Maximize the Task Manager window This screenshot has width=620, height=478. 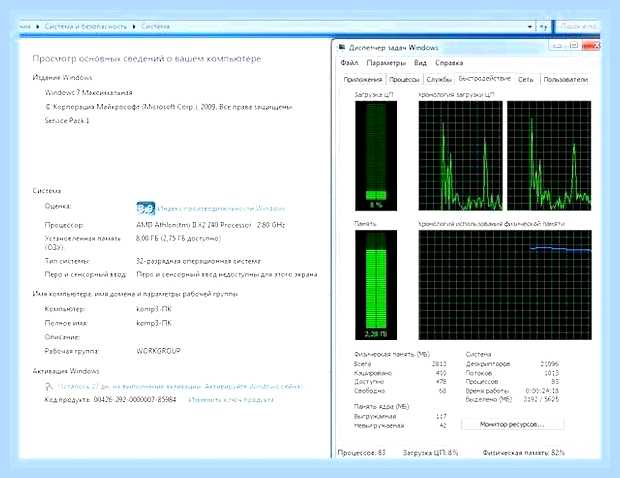pos(574,46)
